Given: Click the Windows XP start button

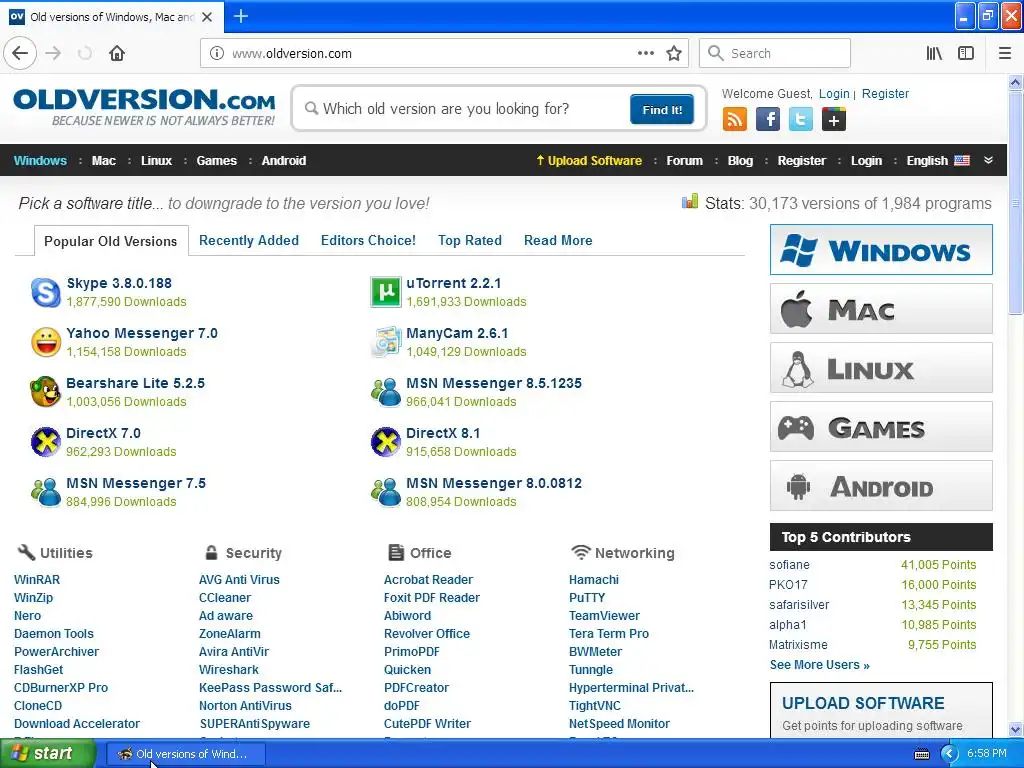Looking at the screenshot, I should [47, 754].
